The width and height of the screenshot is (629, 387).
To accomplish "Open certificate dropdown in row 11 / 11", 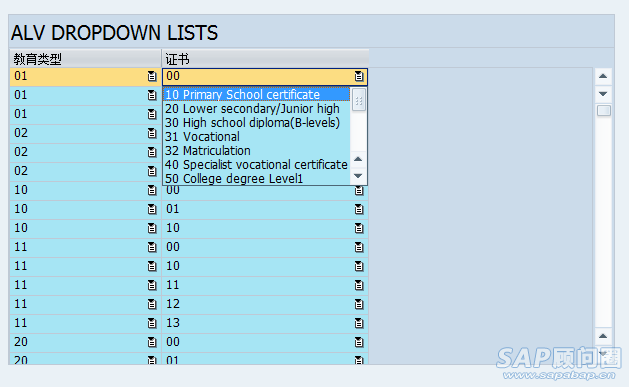I will point(359,285).
